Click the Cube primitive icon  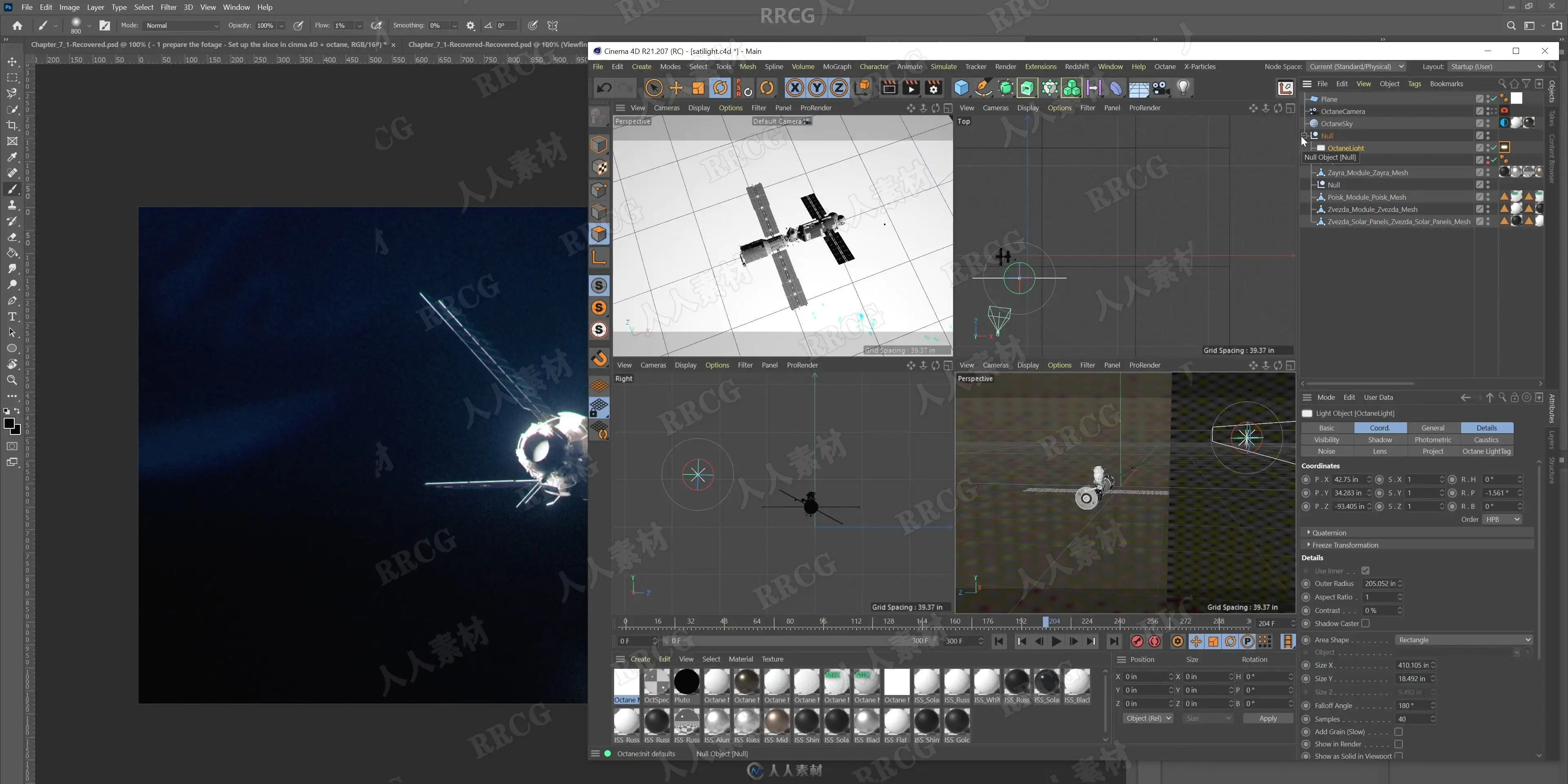961,88
